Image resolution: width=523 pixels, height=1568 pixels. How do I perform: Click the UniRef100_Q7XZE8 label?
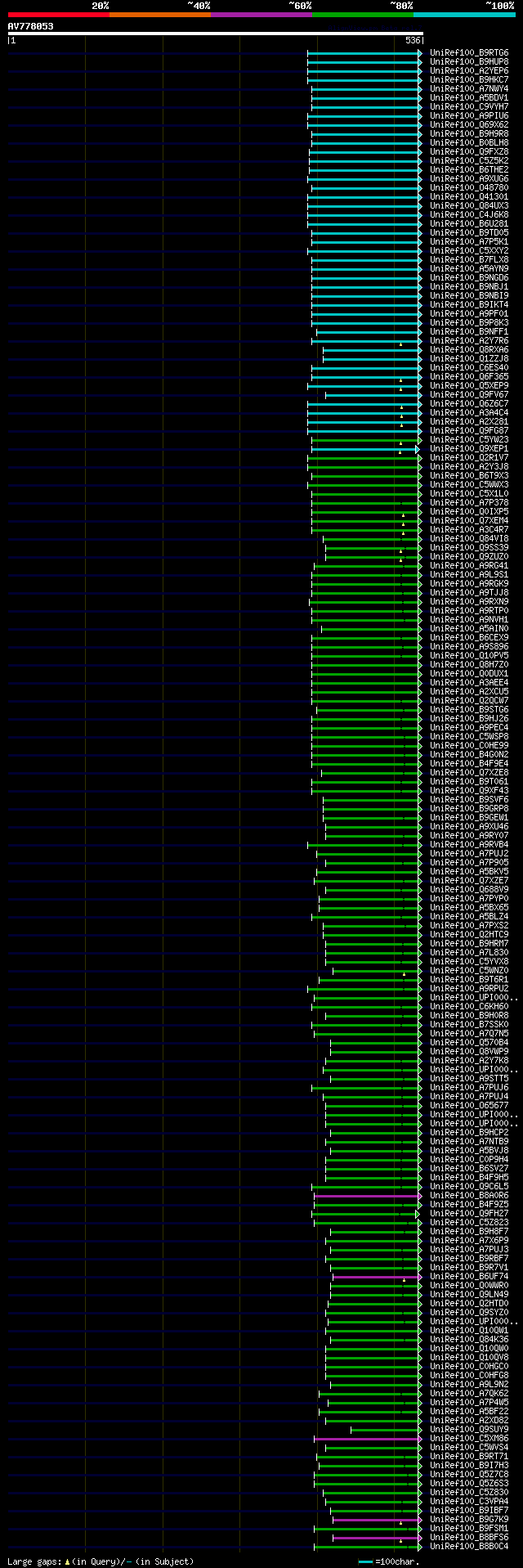pos(469,773)
